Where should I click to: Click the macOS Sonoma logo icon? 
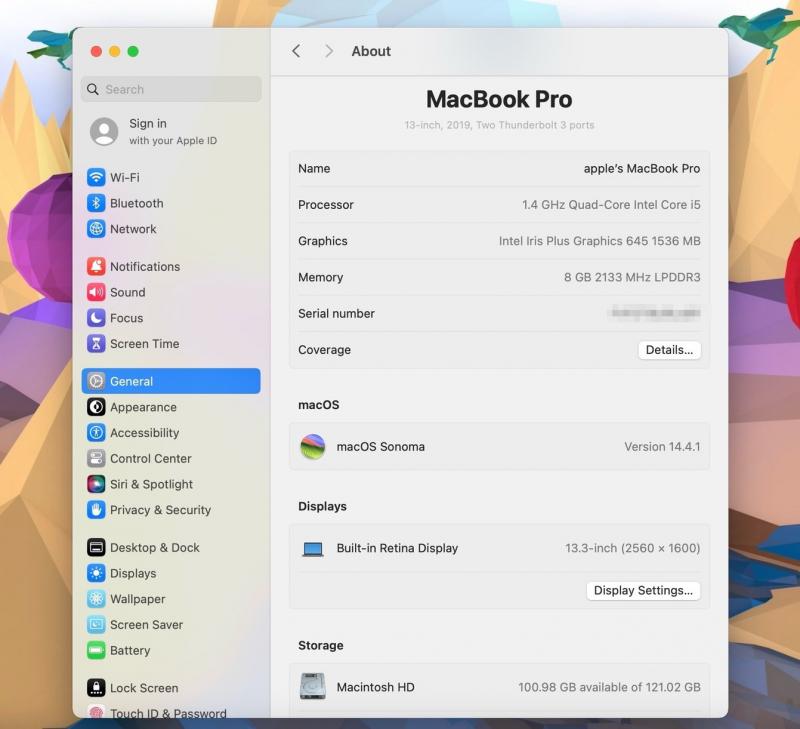click(313, 447)
